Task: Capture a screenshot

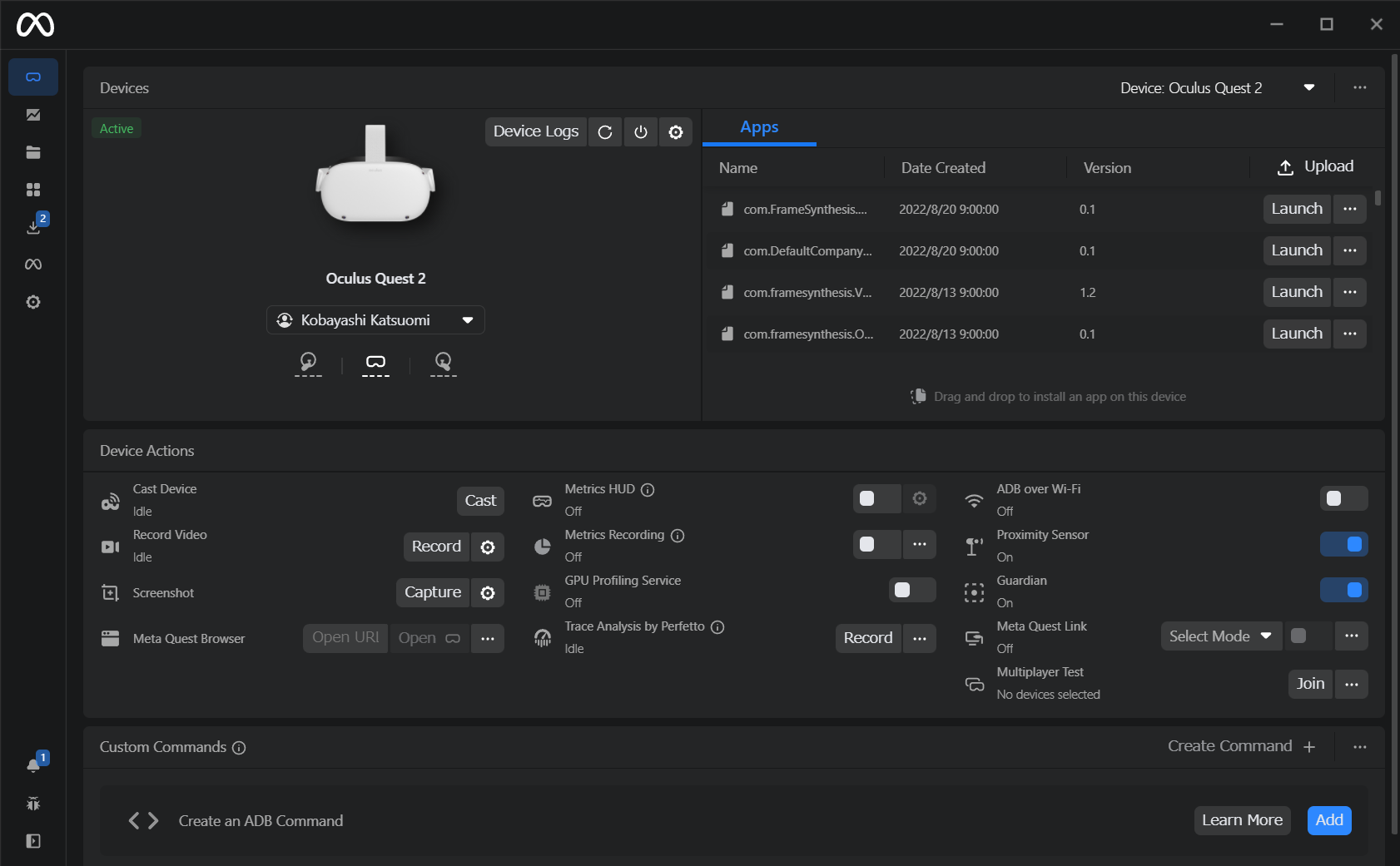Action: coord(433,592)
